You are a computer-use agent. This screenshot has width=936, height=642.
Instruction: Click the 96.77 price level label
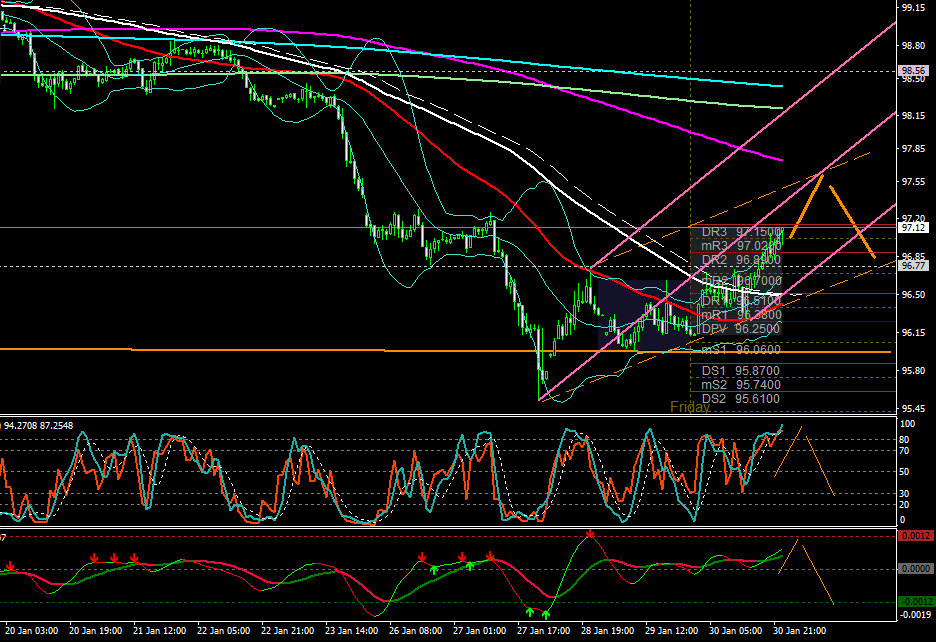pyautogui.click(x=913, y=266)
